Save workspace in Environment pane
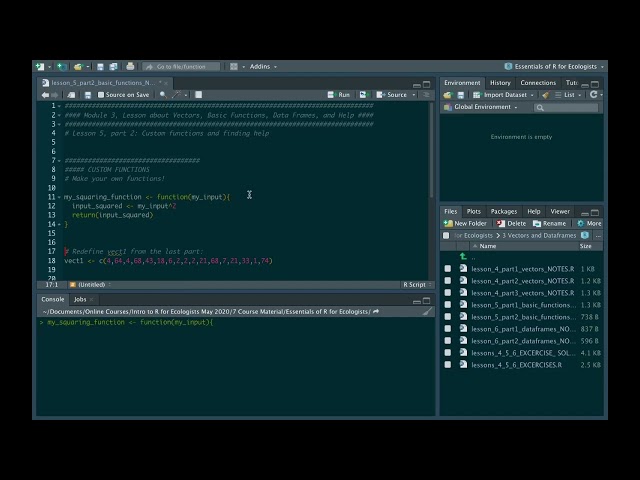This screenshot has height=480, width=640. [461, 95]
